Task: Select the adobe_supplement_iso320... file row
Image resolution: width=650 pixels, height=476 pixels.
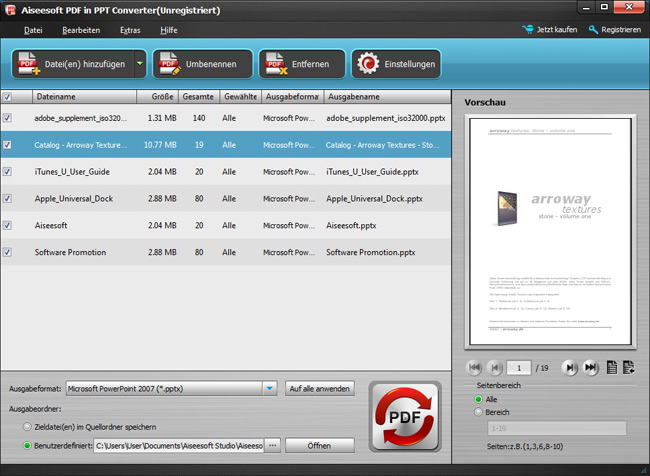Action: click(x=226, y=118)
